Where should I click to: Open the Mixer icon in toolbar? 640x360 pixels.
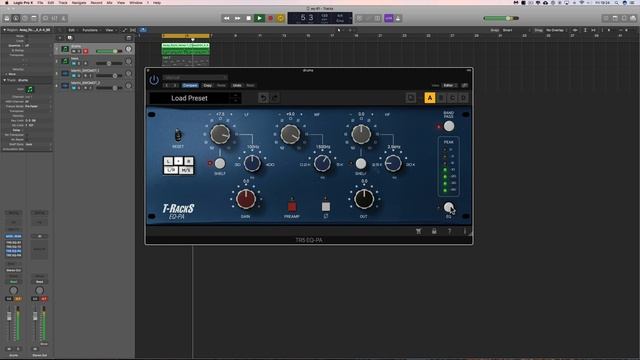tap(54, 18)
